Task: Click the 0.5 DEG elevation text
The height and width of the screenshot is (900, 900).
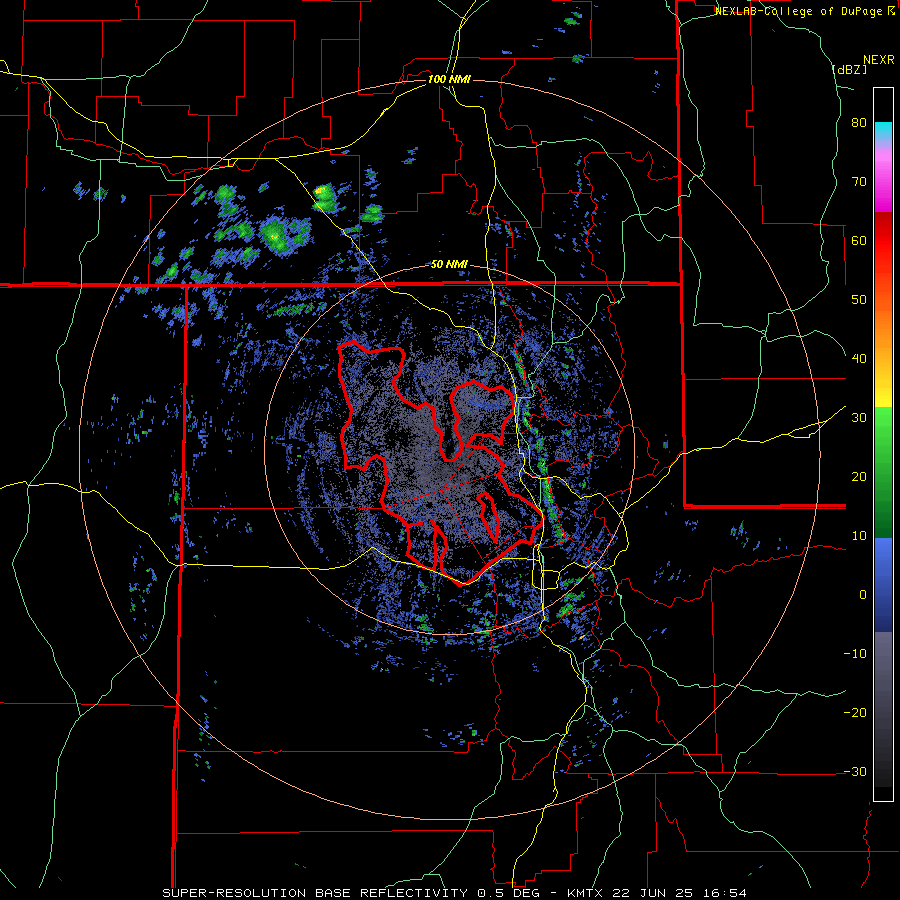Action: [512, 893]
